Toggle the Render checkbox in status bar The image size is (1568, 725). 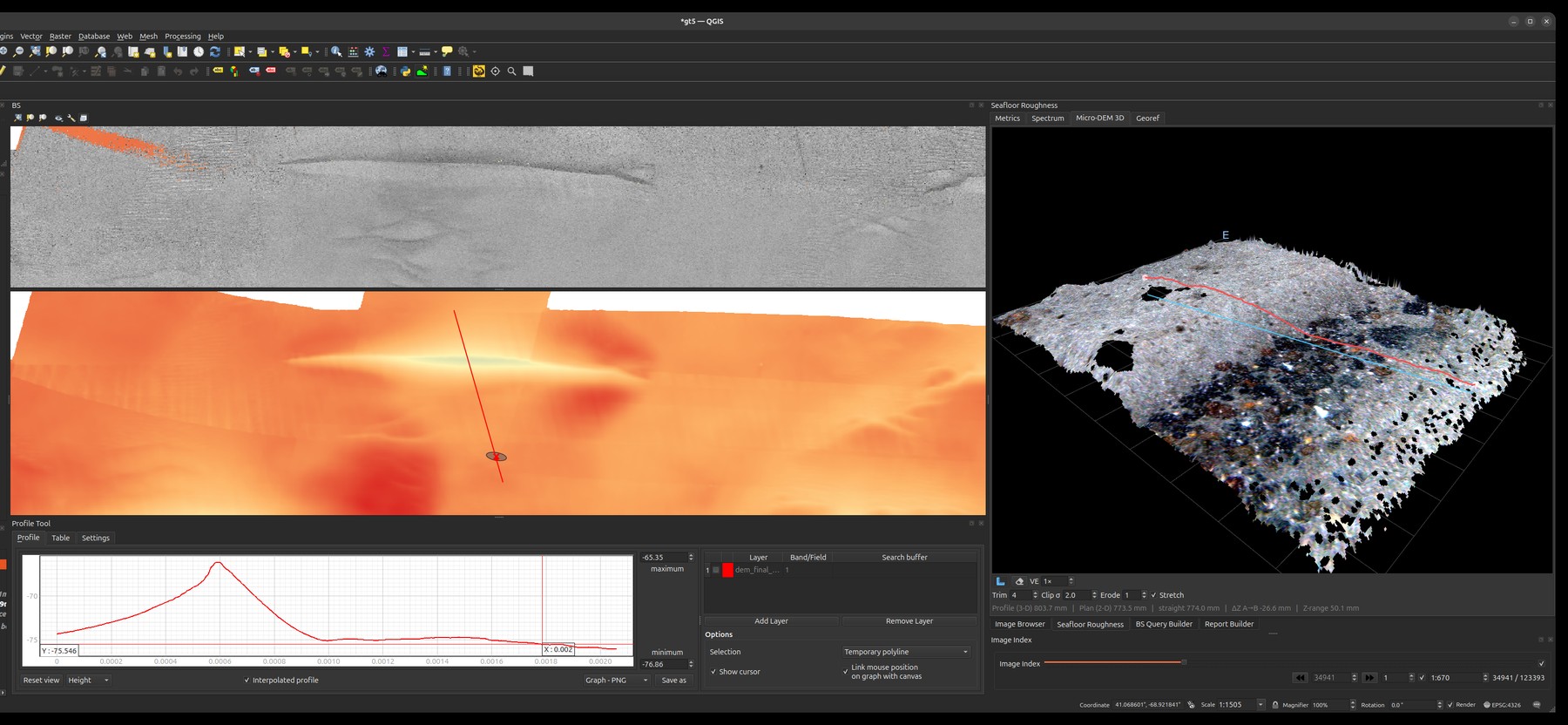pos(1450,704)
